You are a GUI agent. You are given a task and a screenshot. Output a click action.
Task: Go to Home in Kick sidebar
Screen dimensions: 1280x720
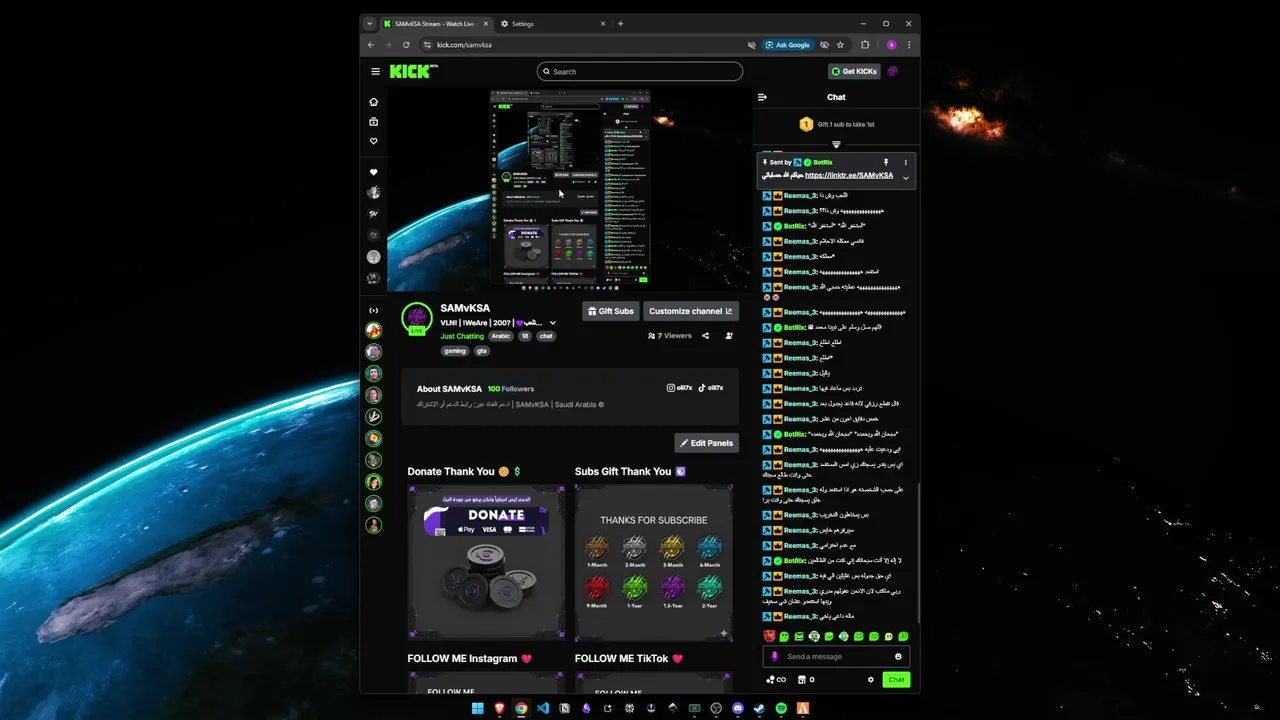click(374, 102)
